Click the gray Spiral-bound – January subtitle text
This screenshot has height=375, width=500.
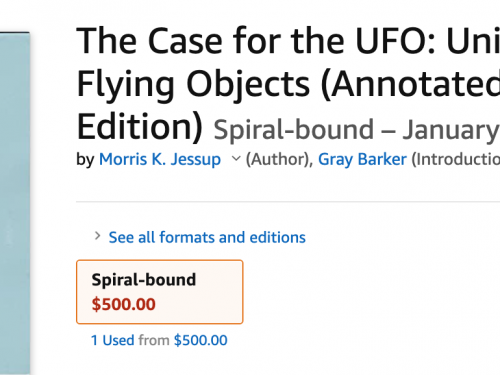(x=356, y=130)
